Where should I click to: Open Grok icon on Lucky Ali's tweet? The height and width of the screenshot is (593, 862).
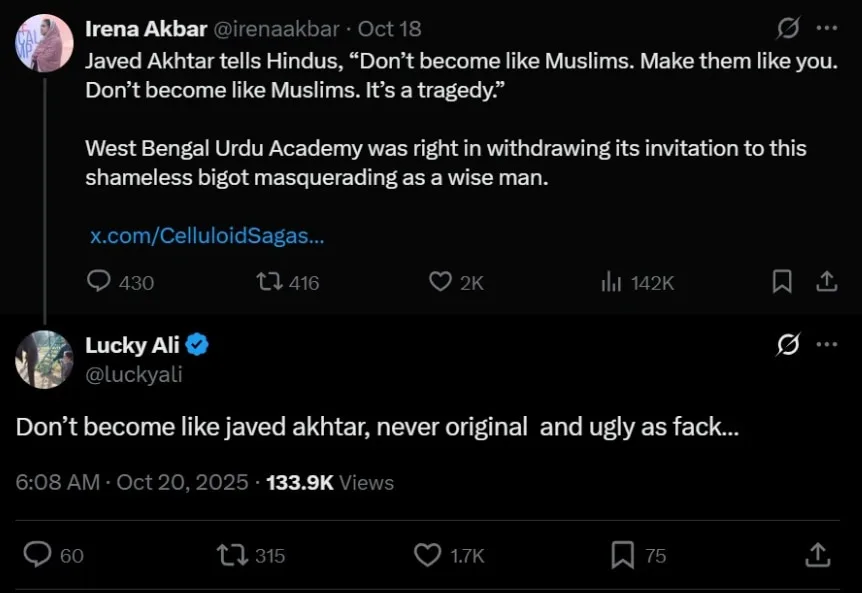click(788, 345)
